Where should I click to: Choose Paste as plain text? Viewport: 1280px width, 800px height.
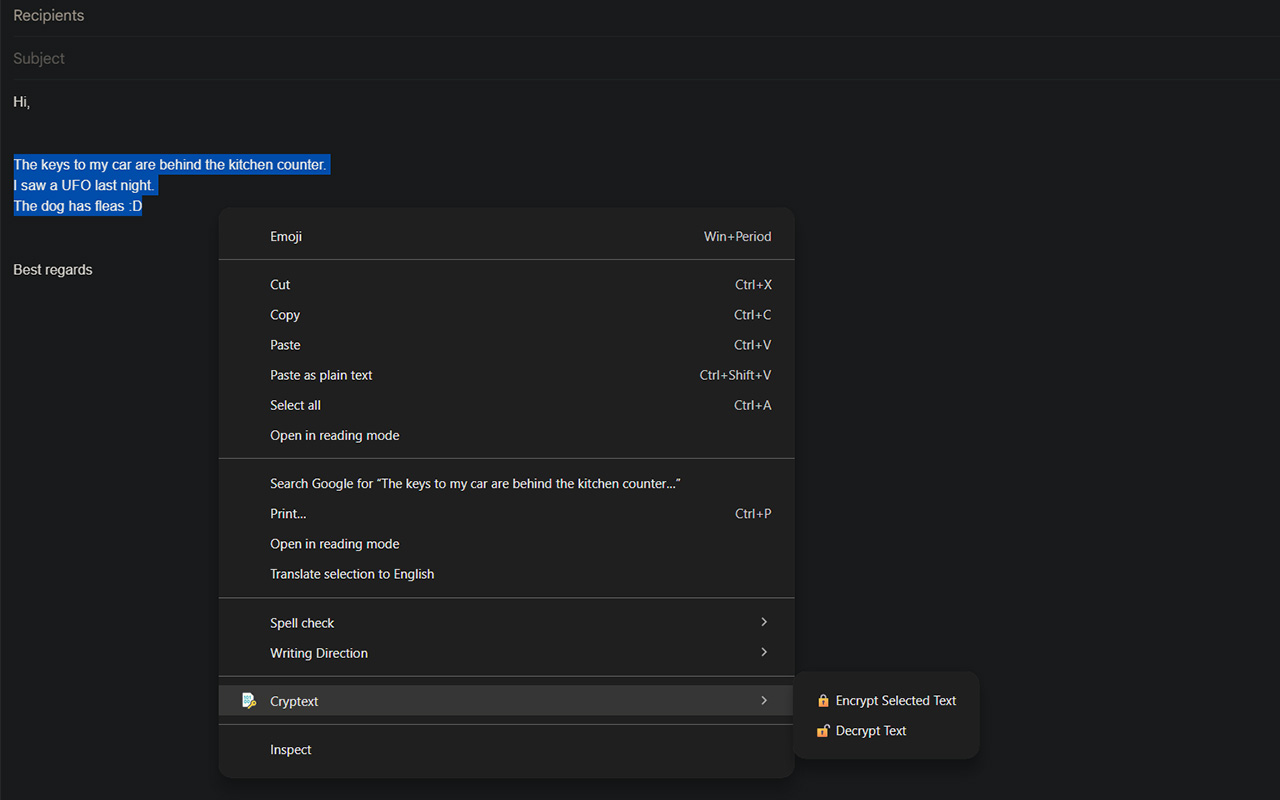click(x=506, y=375)
